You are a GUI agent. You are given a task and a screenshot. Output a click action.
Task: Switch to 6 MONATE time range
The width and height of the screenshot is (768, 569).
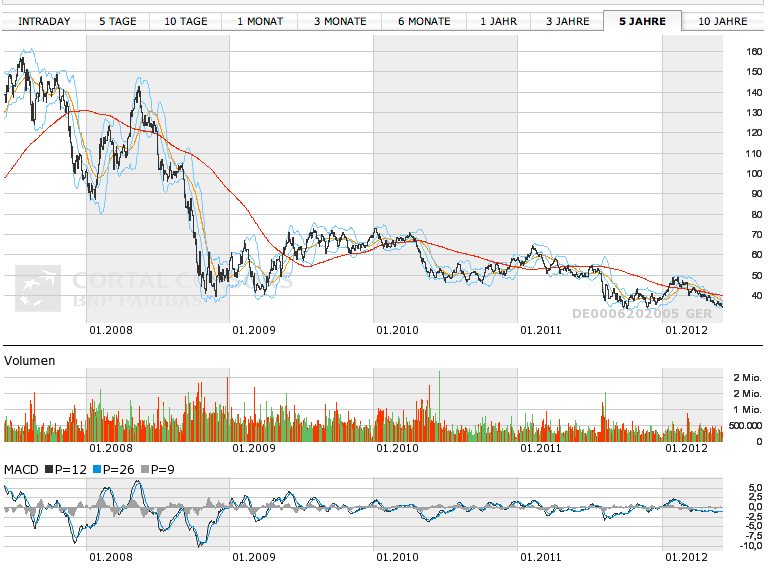point(423,21)
